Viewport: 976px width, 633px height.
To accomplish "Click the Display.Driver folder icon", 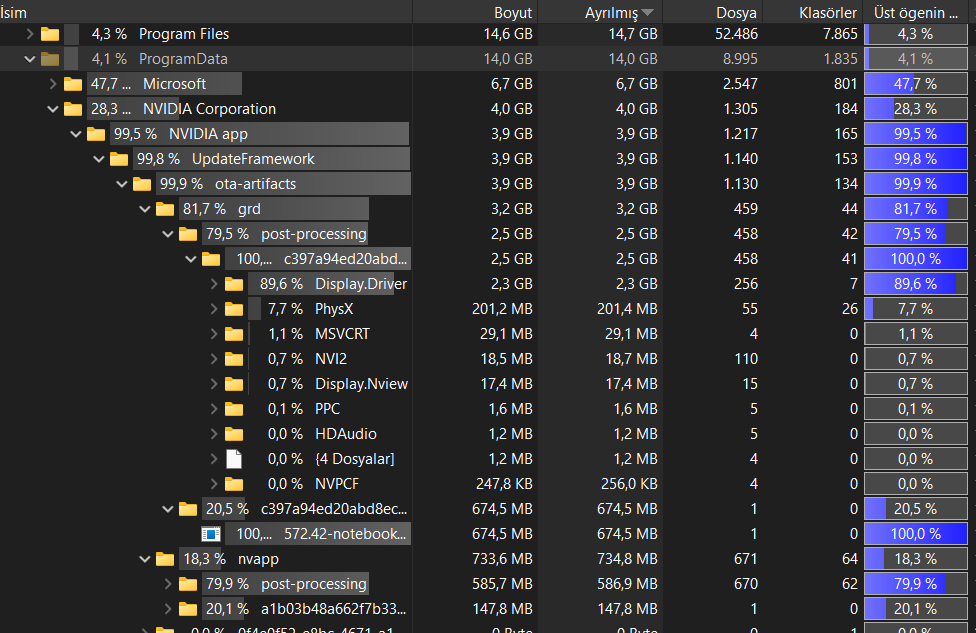I will tap(234, 284).
